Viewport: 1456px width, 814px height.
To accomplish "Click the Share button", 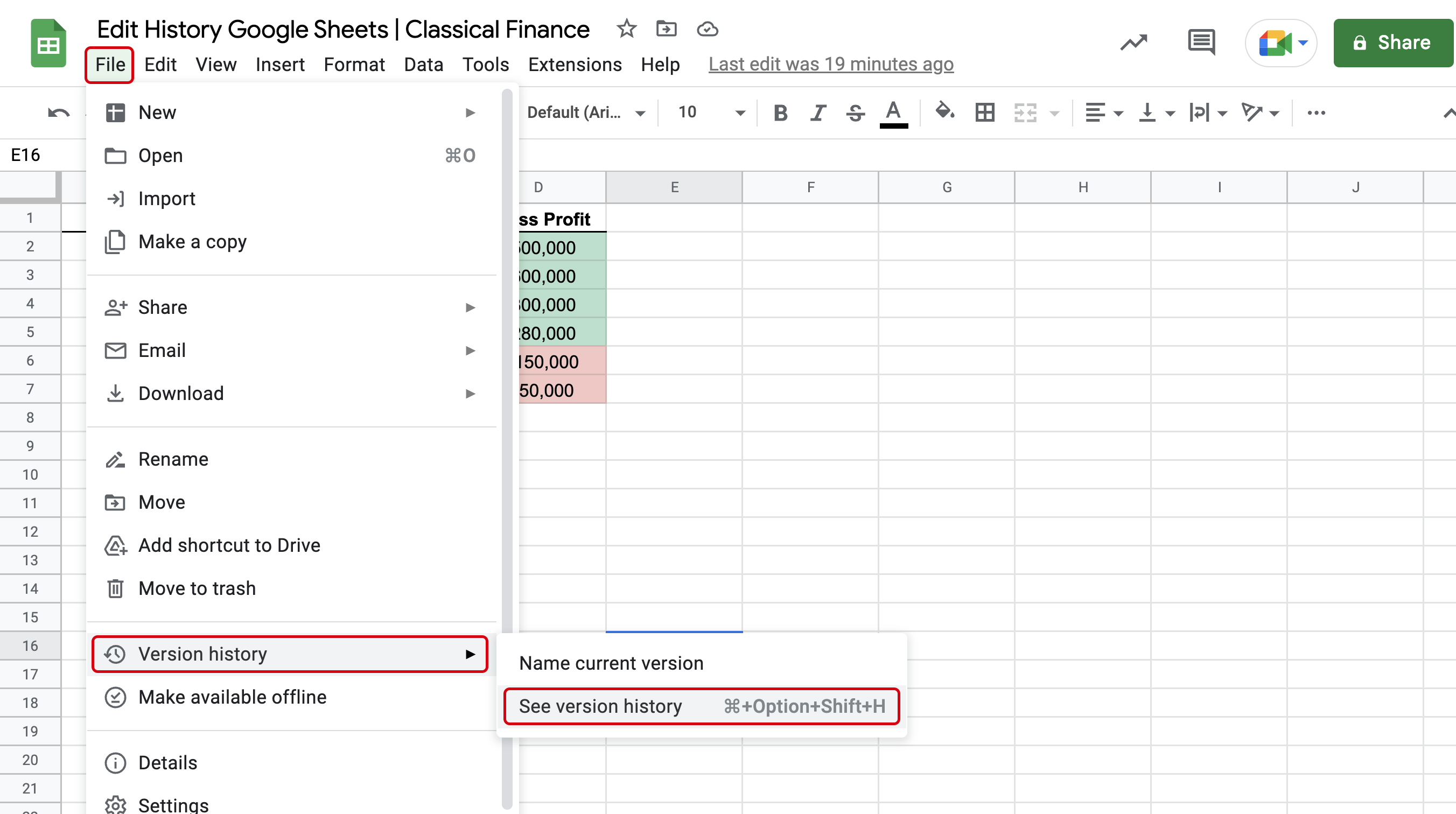I will [1392, 43].
